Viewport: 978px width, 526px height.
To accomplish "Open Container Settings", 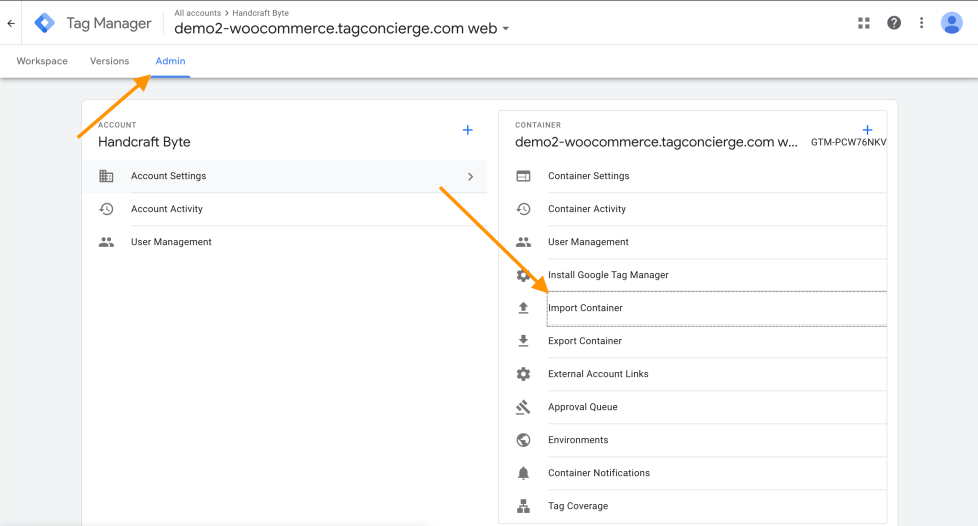I will (589, 176).
